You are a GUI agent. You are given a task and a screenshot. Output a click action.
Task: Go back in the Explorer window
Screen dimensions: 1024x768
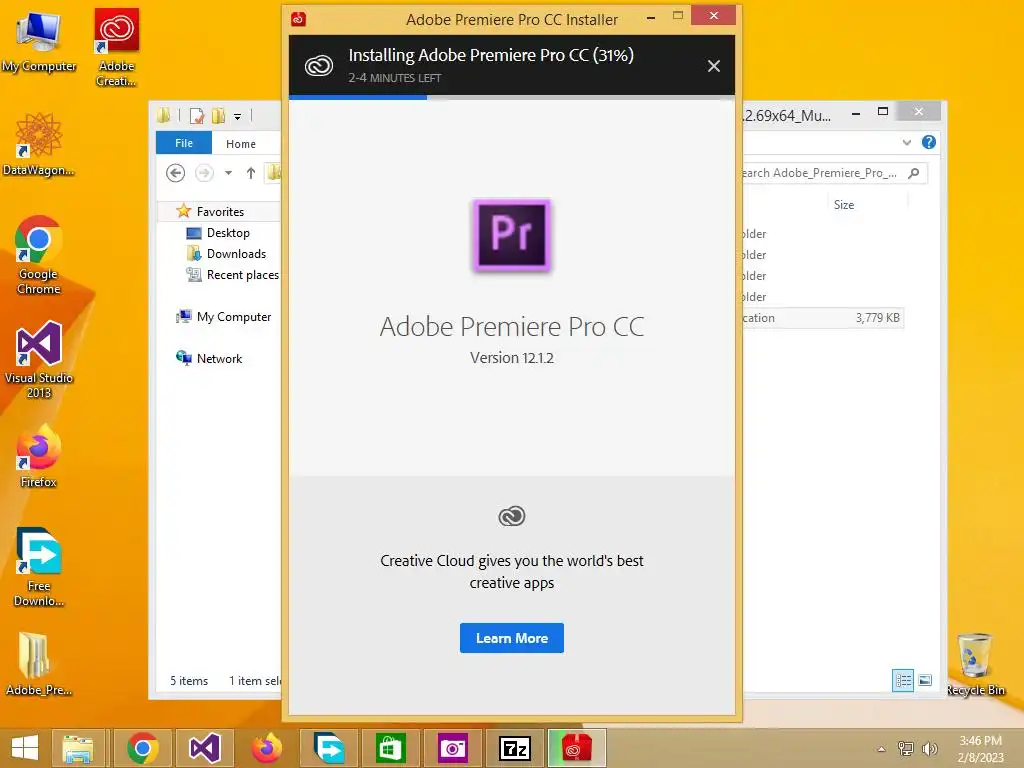pyautogui.click(x=175, y=173)
